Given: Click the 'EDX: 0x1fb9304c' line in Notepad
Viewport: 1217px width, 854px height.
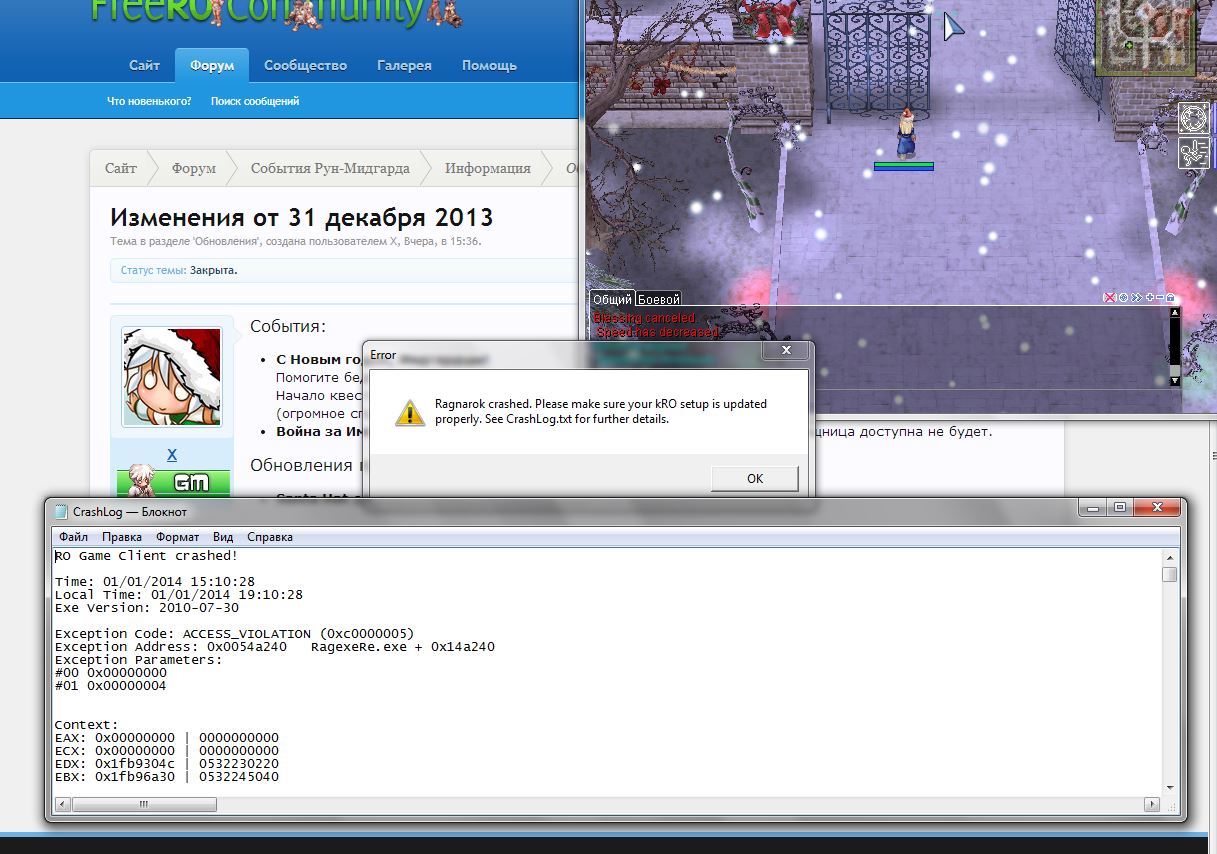Looking at the screenshot, I should point(167,764).
